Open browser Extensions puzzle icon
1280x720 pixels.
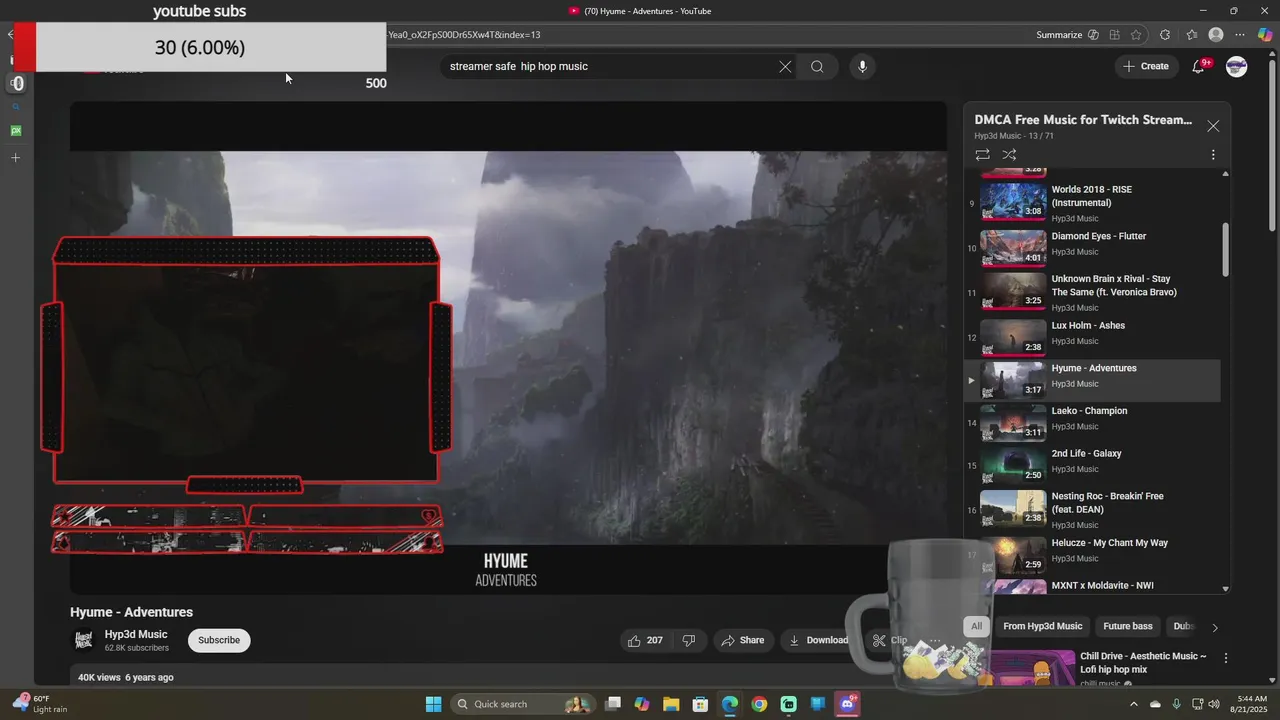point(1165,35)
